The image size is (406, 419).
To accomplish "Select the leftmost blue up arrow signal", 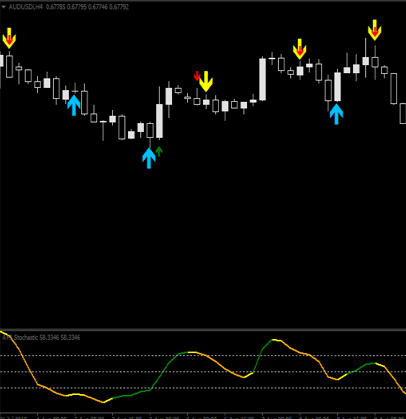I will click(x=74, y=105).
